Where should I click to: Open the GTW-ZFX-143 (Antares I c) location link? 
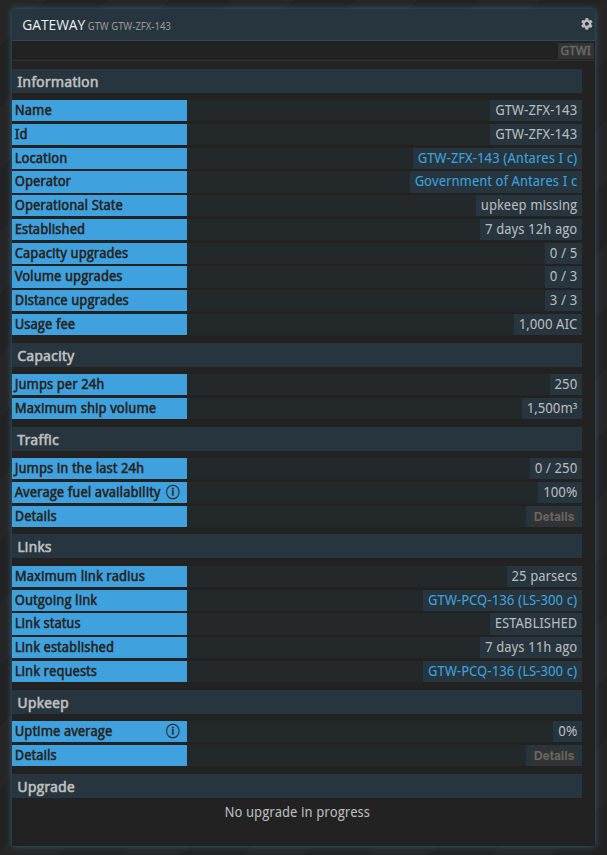pos(497,157)
